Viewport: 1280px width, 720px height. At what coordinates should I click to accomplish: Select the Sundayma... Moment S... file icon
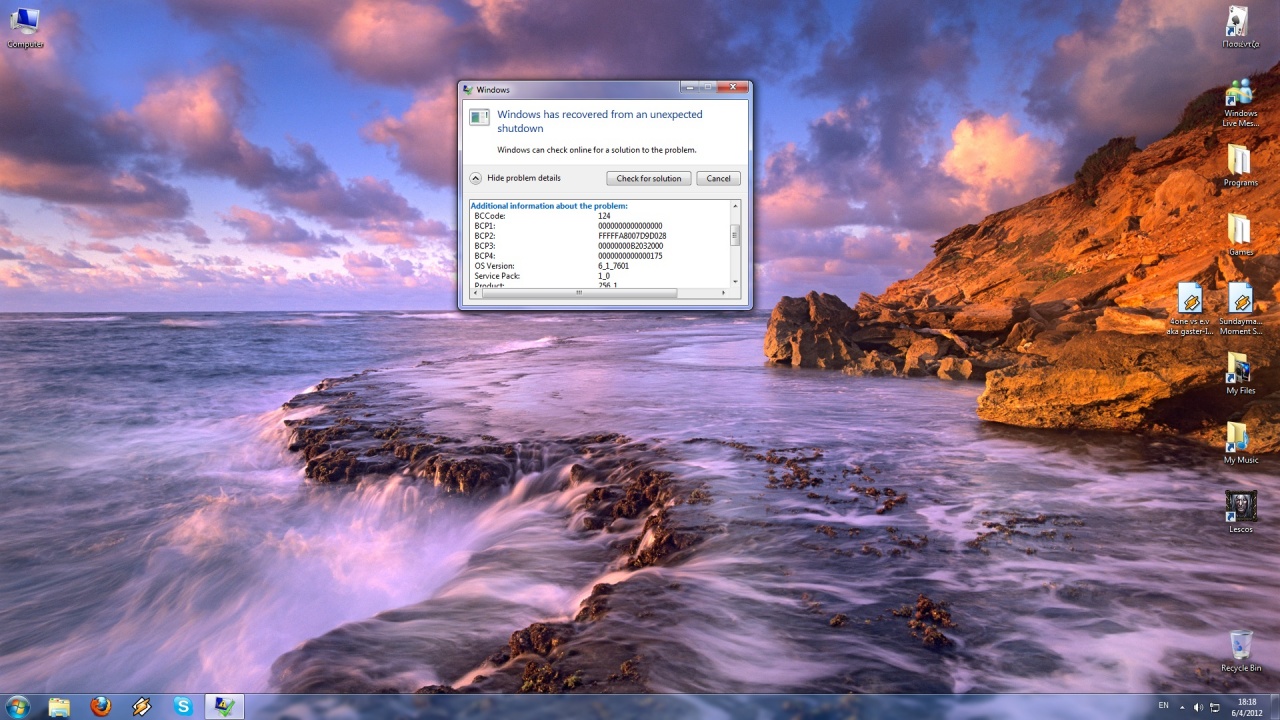click(1240, 308)
